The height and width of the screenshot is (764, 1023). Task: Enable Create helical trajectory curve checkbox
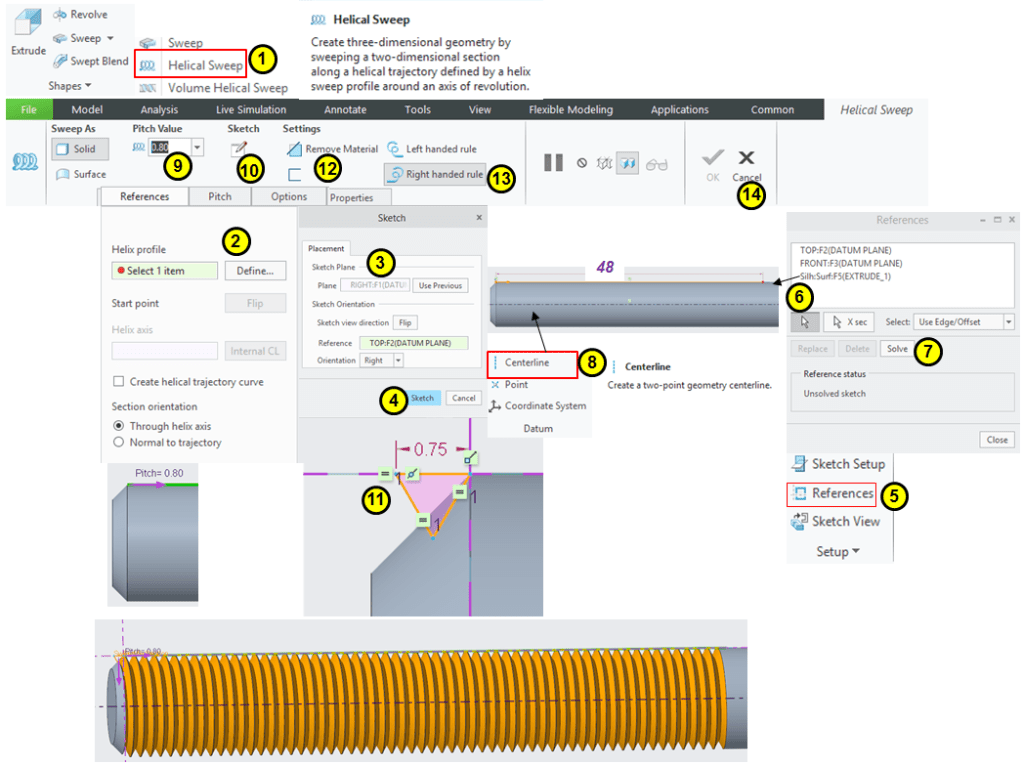coord(119,381)
